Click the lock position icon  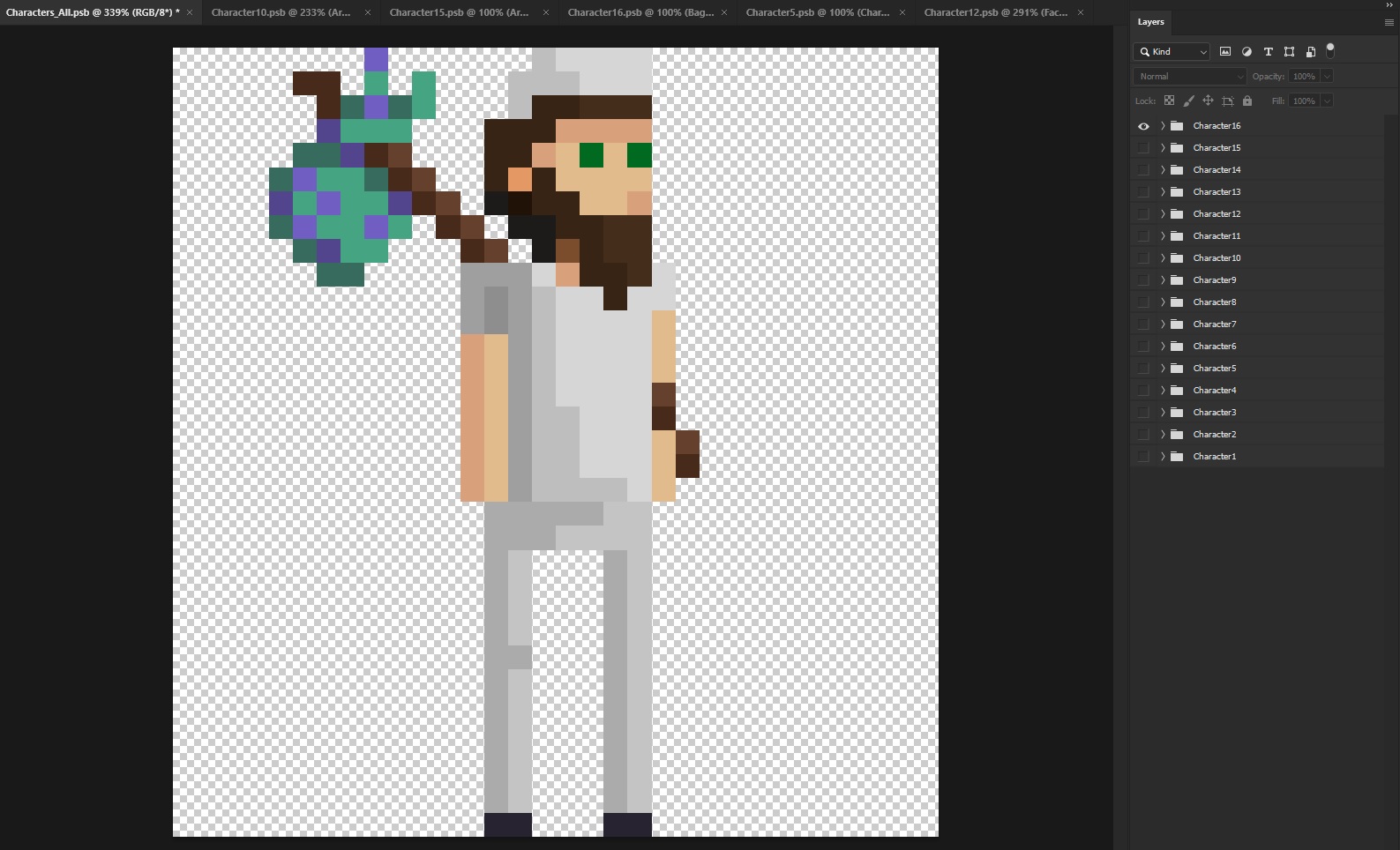point(1208,101)
